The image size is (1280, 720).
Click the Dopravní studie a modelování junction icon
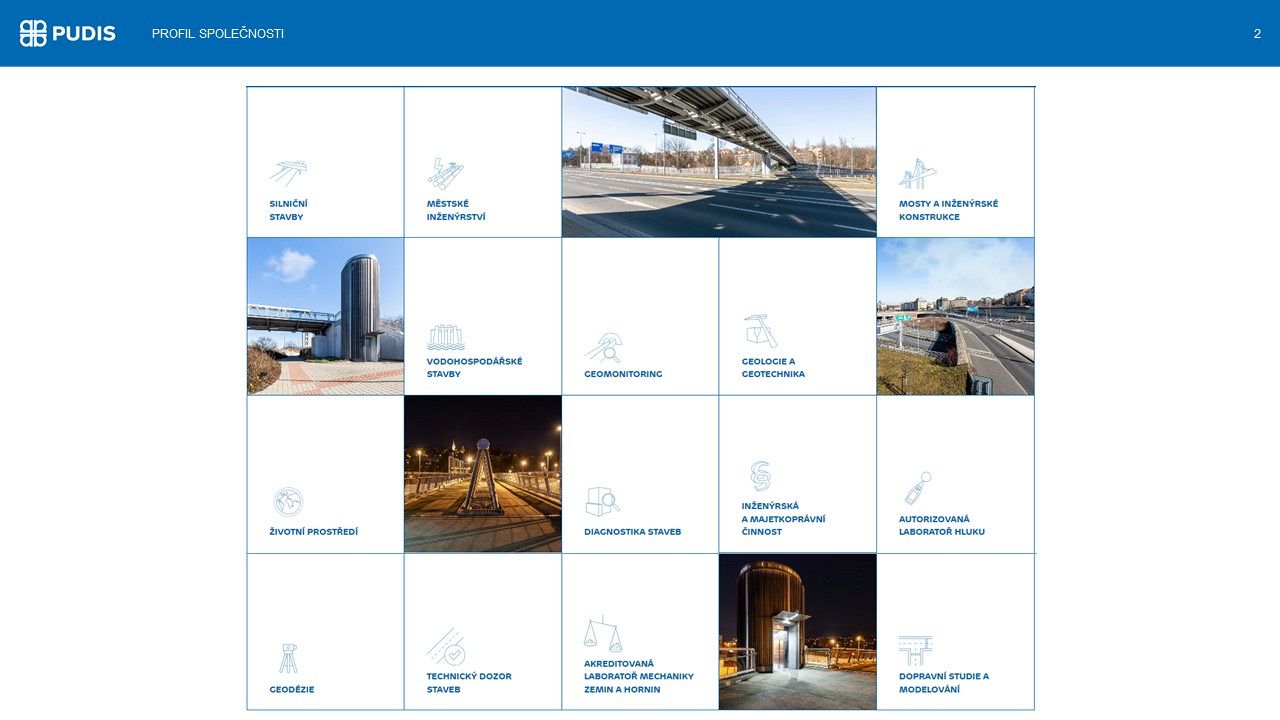point(915,650)
